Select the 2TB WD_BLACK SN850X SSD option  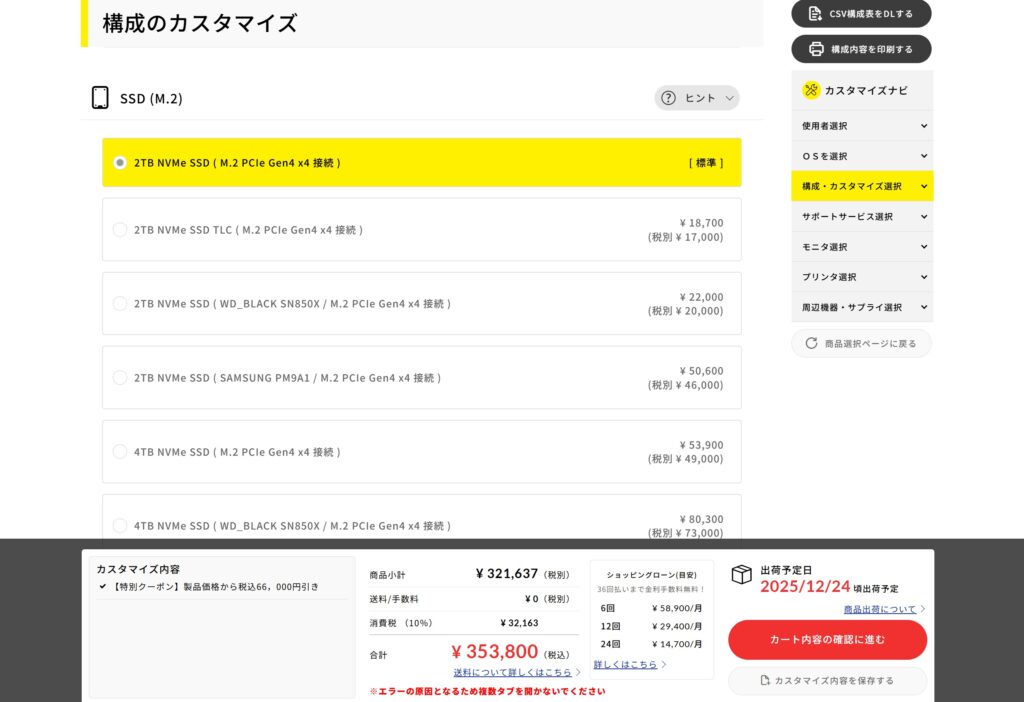click(x=120, y=304)
